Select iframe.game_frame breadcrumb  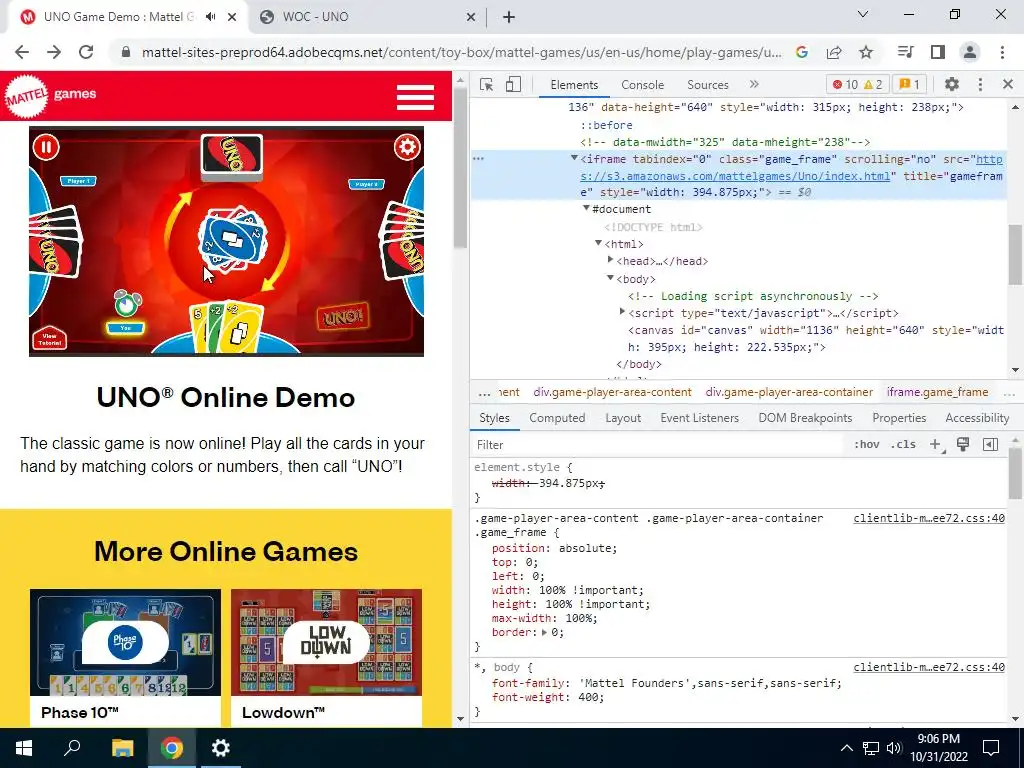tap(937, 392)
